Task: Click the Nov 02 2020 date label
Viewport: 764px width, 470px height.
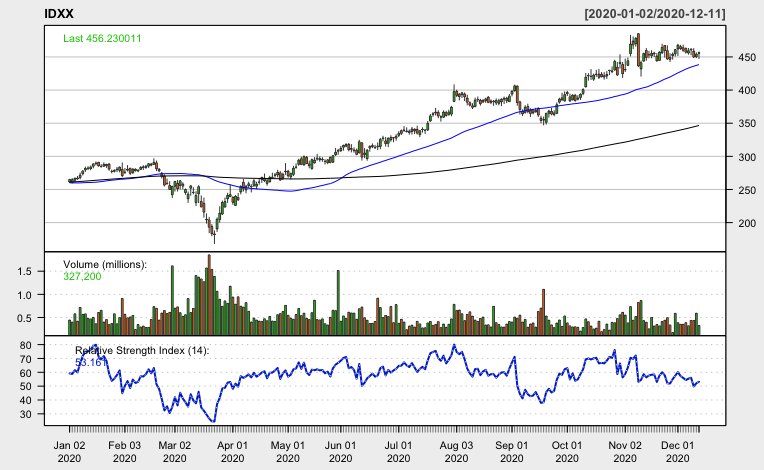Action: (x=625, y=452)
